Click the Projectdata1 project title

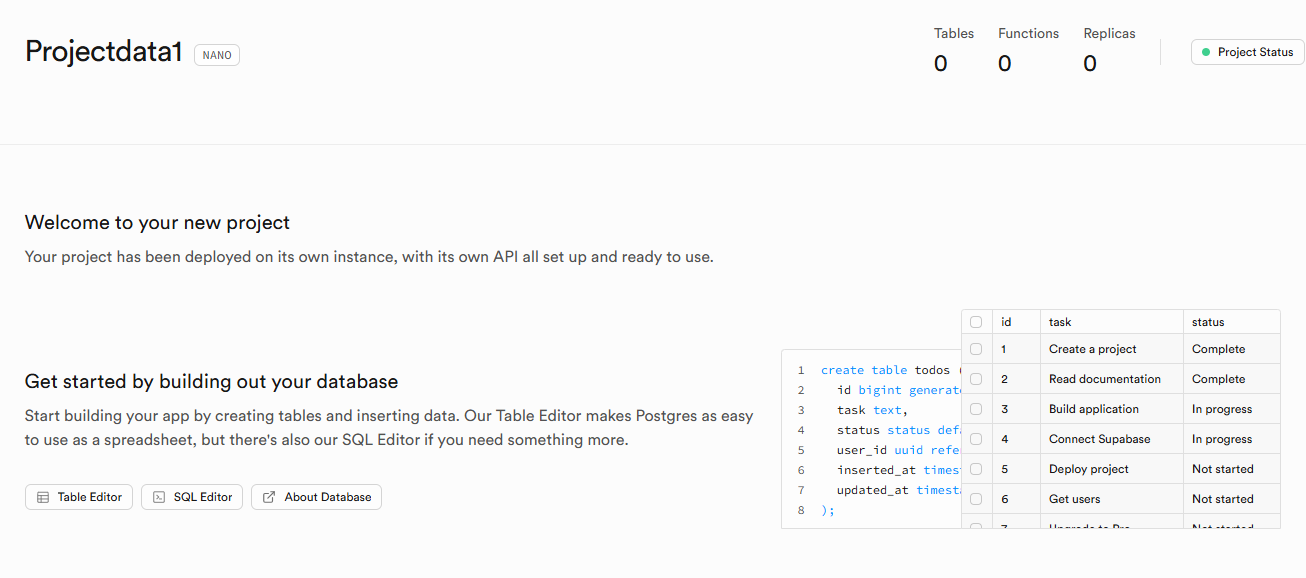pos(103,52)
